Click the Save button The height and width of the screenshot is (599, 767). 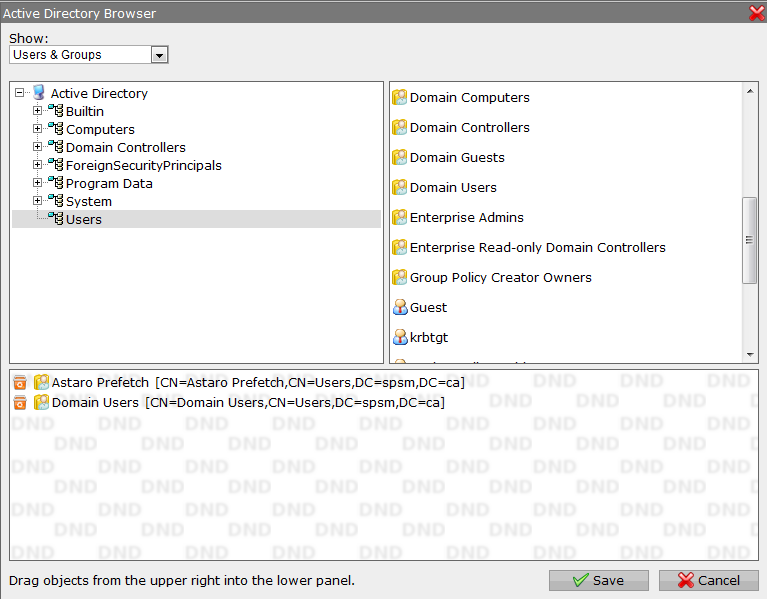coord(598,580)
